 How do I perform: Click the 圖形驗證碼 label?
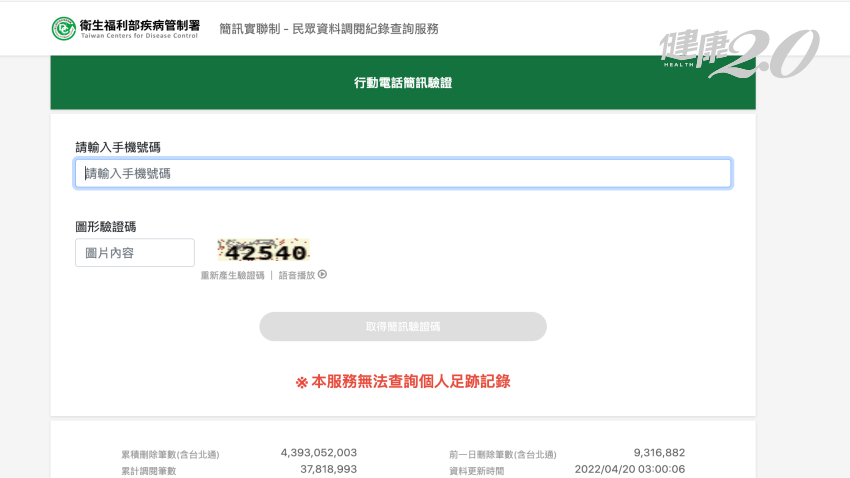(106, 227)
